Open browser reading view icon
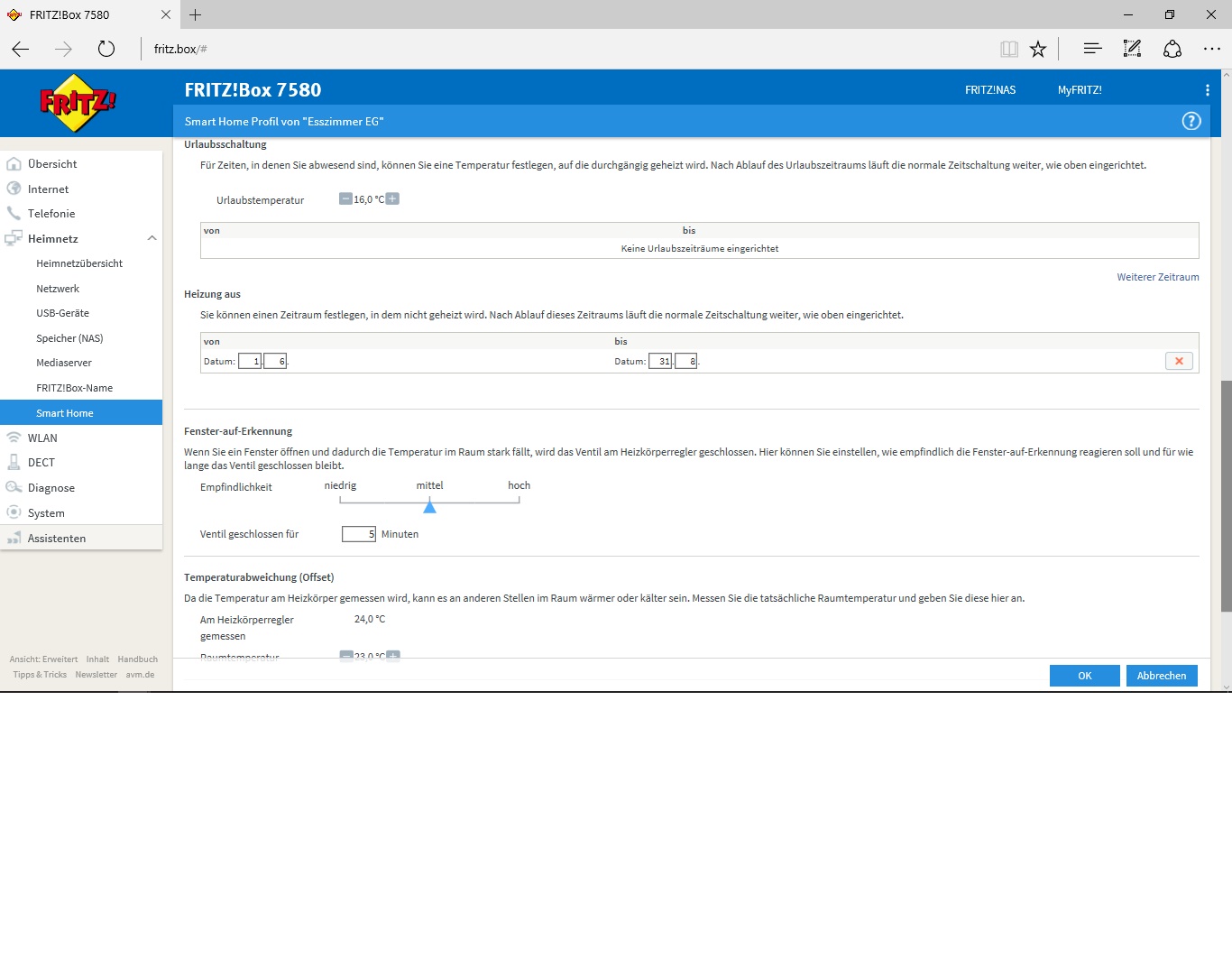The image size is (1232, 968). (1009, 49)
